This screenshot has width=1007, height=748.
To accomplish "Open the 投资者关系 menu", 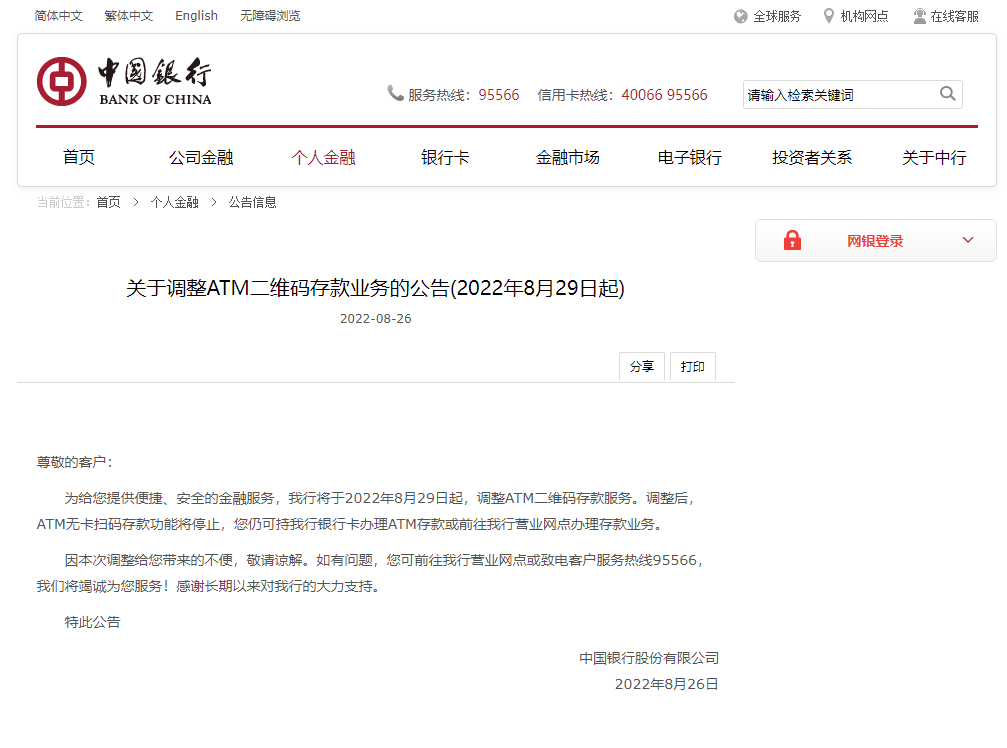I will point(812,157).
